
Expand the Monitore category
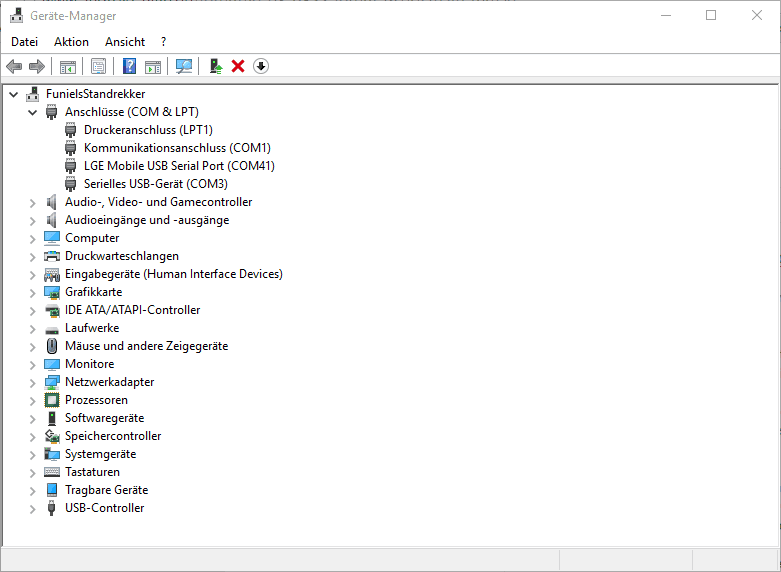pos(33,365)
